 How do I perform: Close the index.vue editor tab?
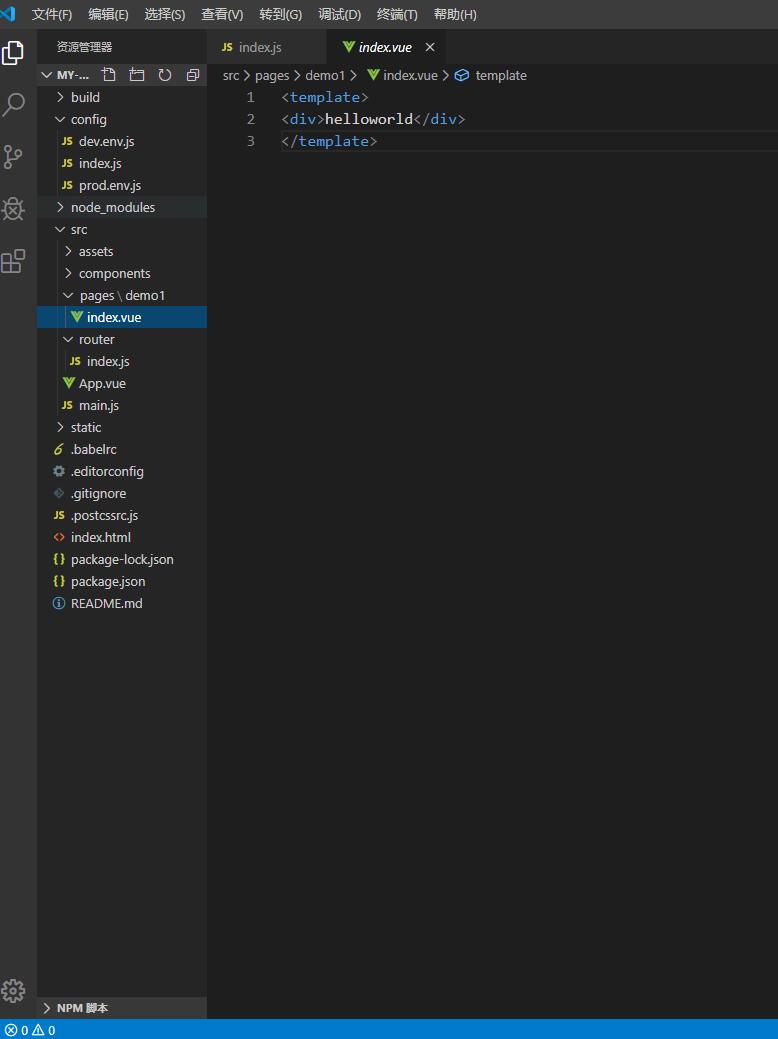click(431, 47)
